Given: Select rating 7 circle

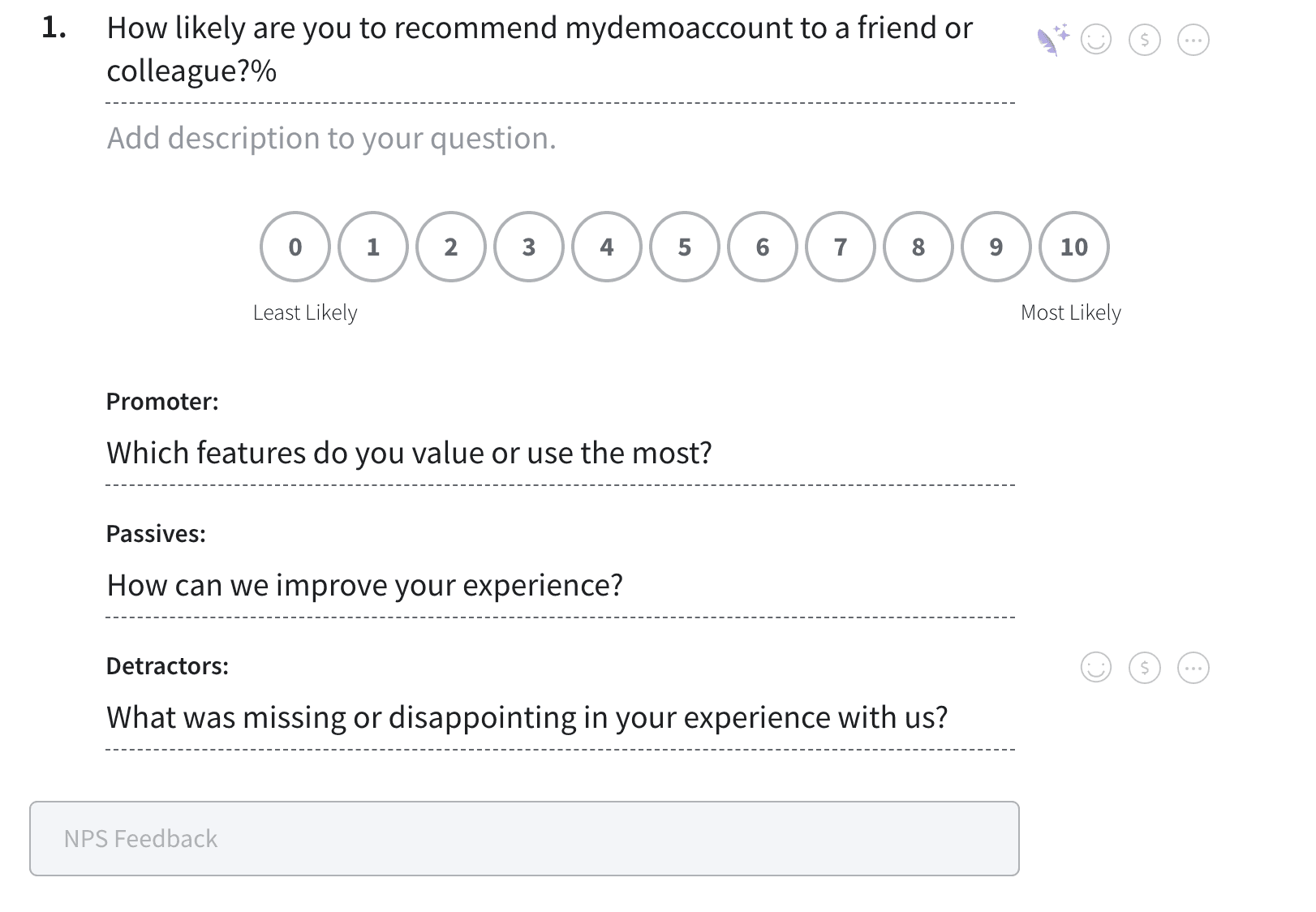Looking at the screenshot, I should [841, 247].
